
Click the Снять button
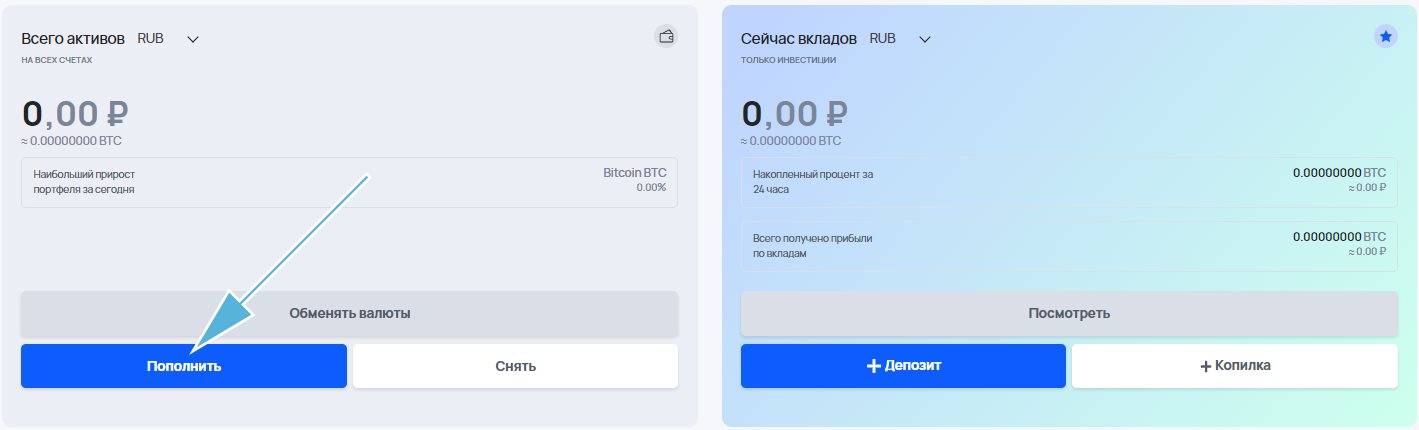pyautogui.click(x=516, y=366)
